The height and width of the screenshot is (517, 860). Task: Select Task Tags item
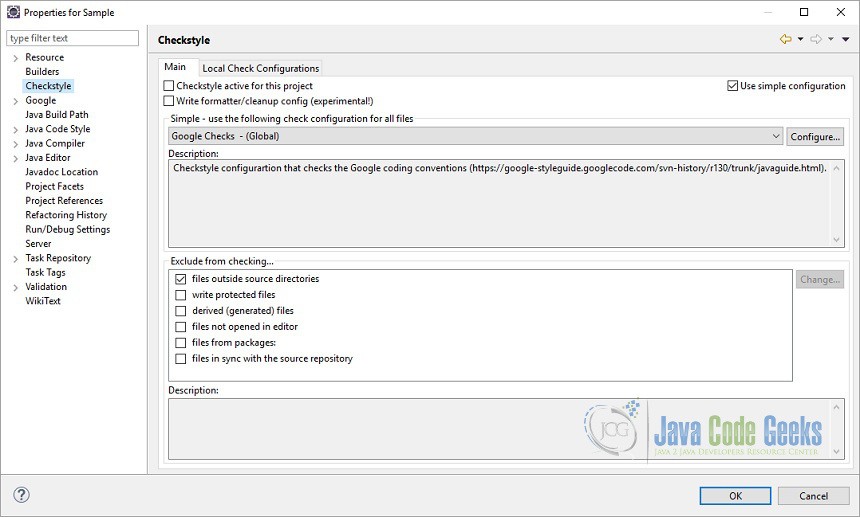point(45,272)
